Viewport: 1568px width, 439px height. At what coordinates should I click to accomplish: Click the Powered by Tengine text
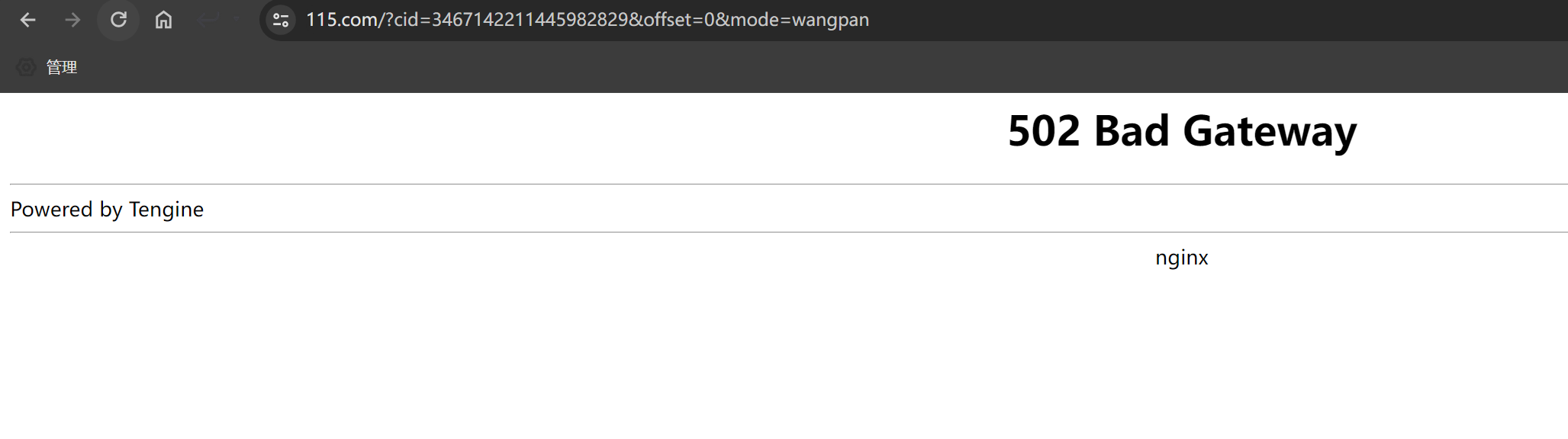click(x=107, y=210)
